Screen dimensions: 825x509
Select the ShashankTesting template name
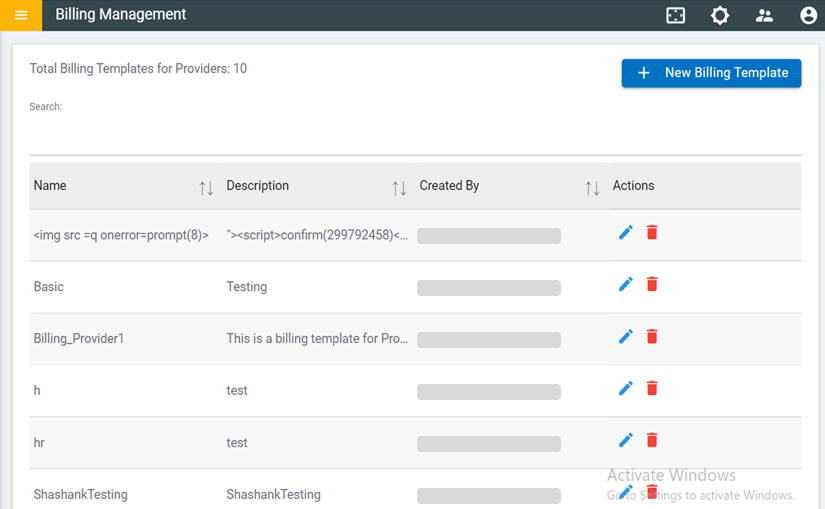(81, 494)
